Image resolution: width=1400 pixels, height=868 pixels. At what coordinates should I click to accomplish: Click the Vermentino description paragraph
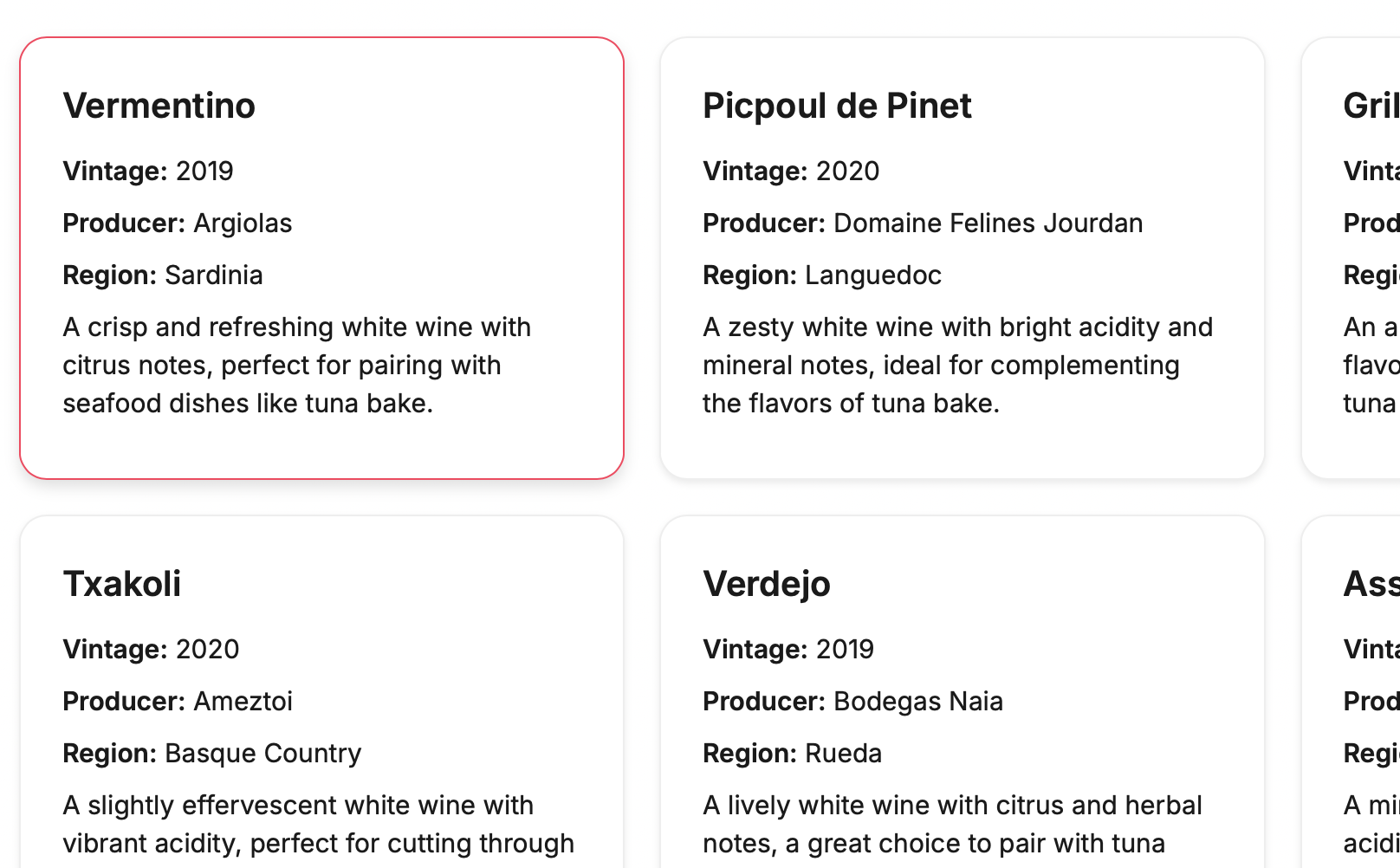coord(297,366)
